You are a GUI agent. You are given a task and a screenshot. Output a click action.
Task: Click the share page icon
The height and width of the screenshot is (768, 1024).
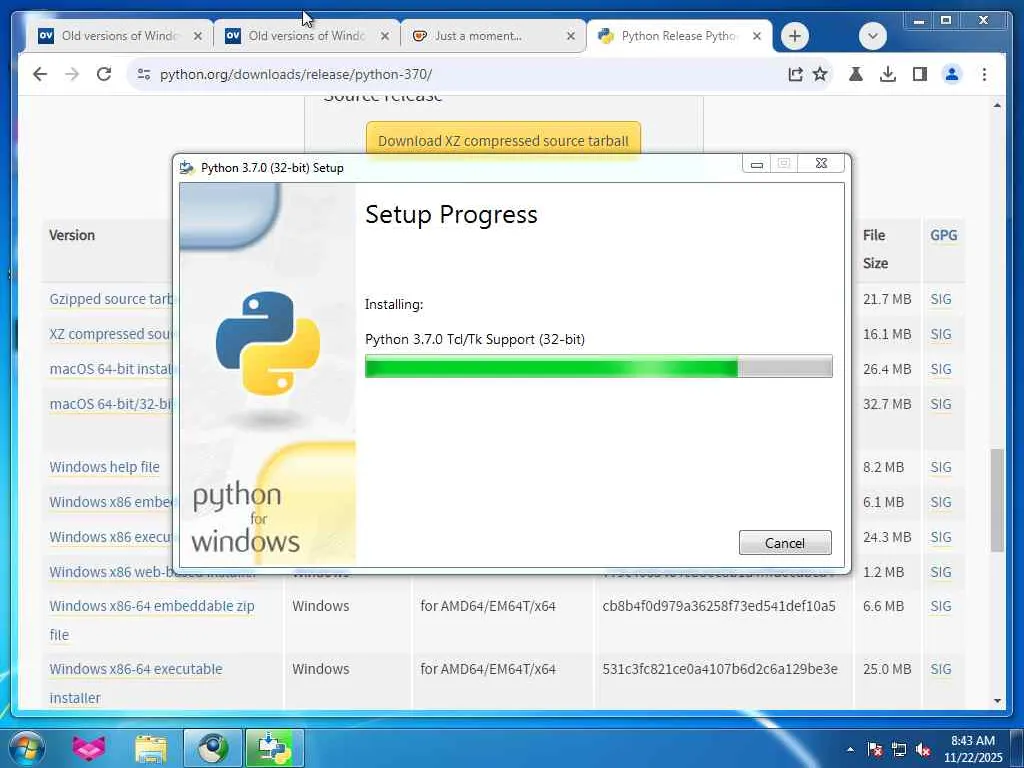[x=795, y=74]
